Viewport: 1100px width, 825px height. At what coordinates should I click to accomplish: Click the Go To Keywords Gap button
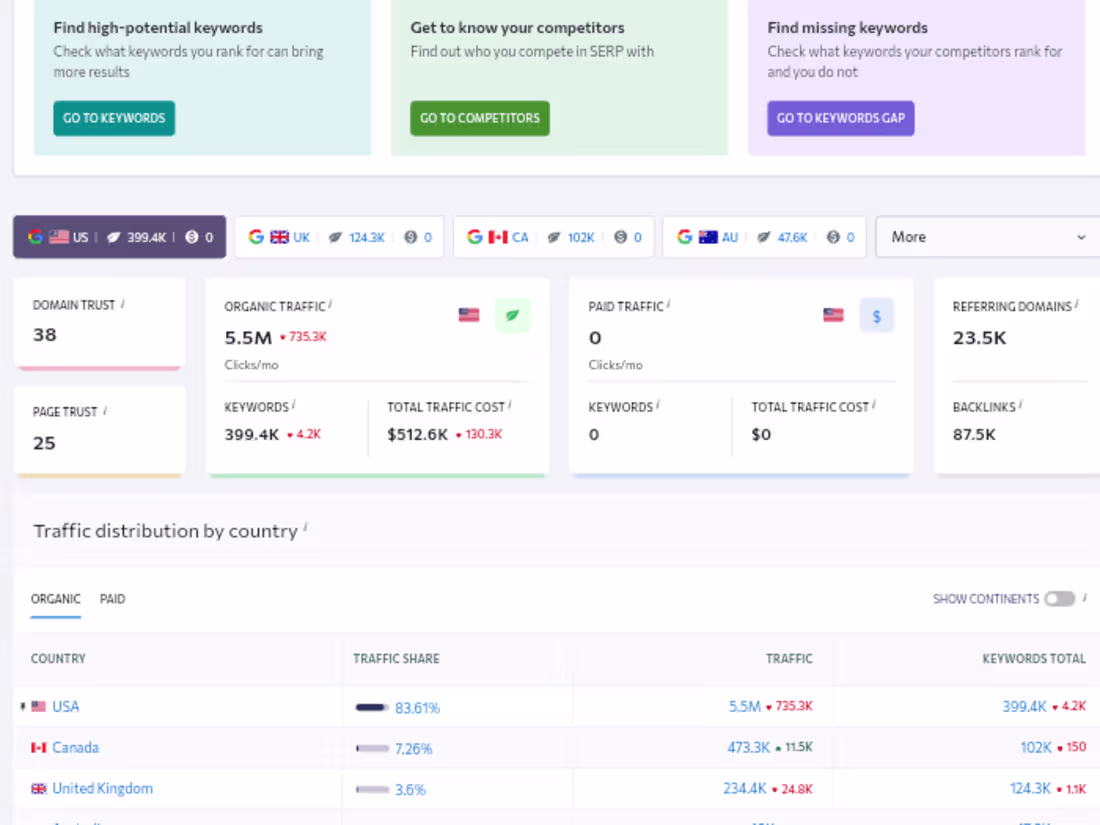[x=840, y=118]
